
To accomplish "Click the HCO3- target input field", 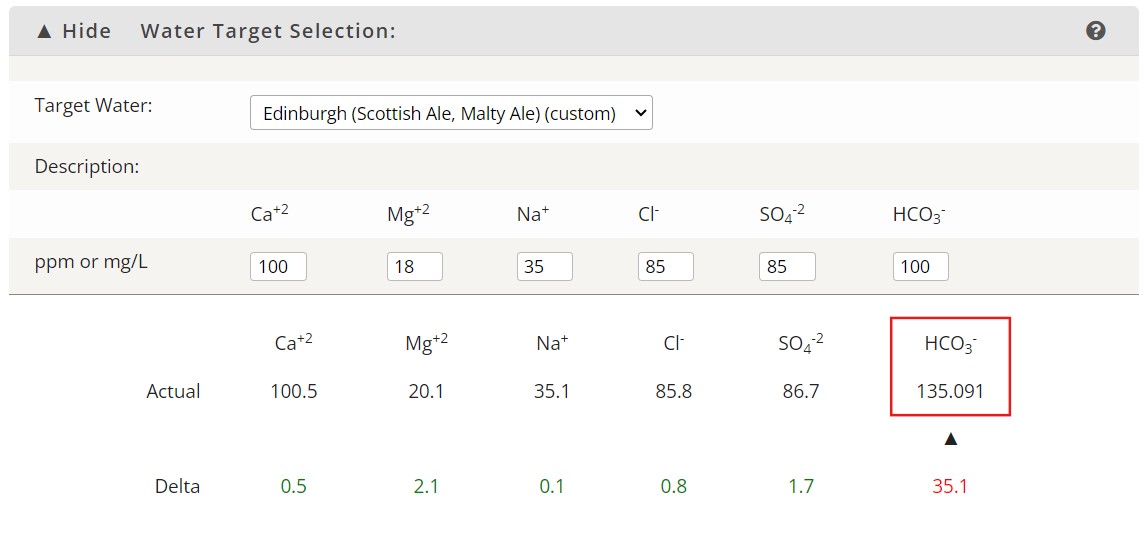I will pos(921,266).
